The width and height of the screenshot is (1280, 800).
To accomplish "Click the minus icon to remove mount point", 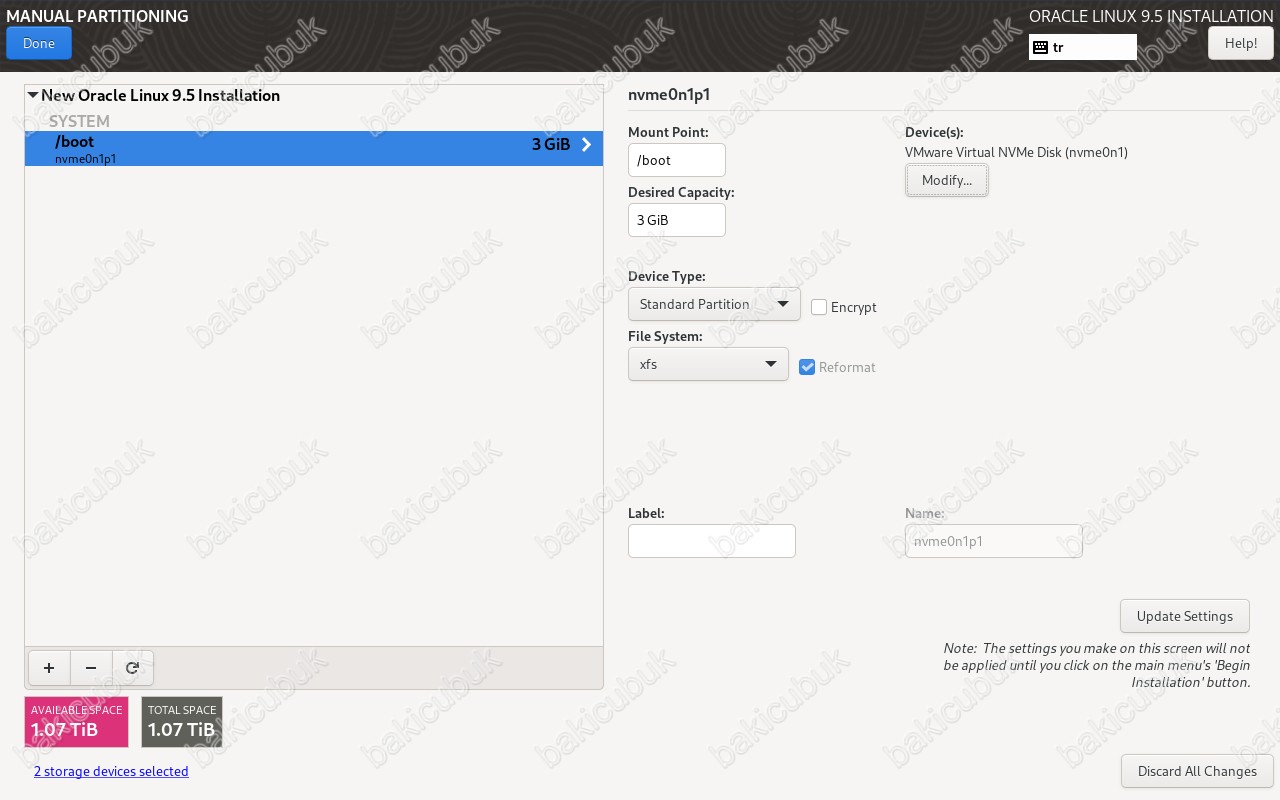I will point(91,668).
